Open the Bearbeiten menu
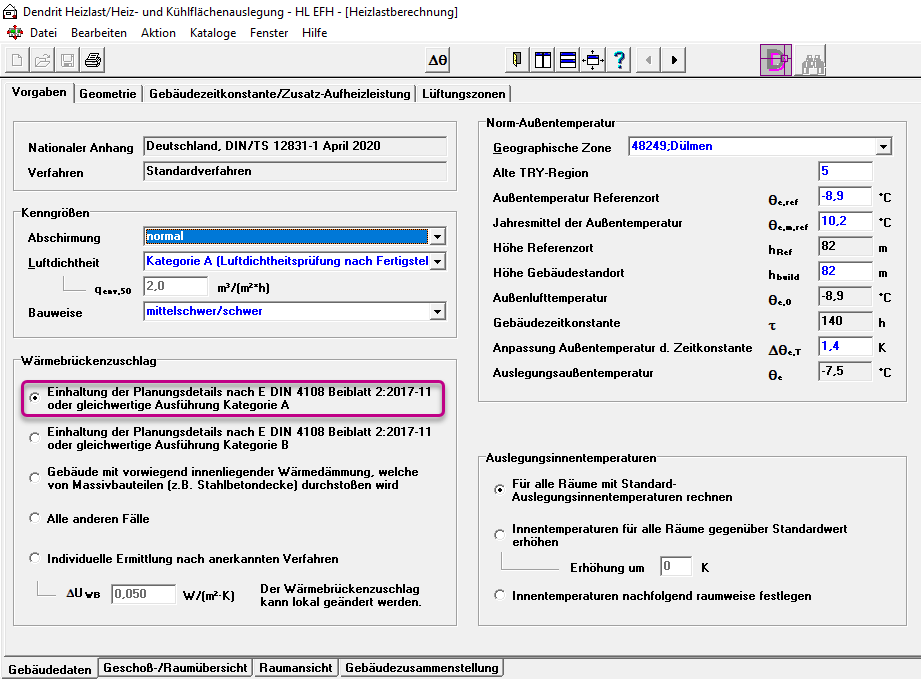Screen dimensions: 921x679 (99, 33)
